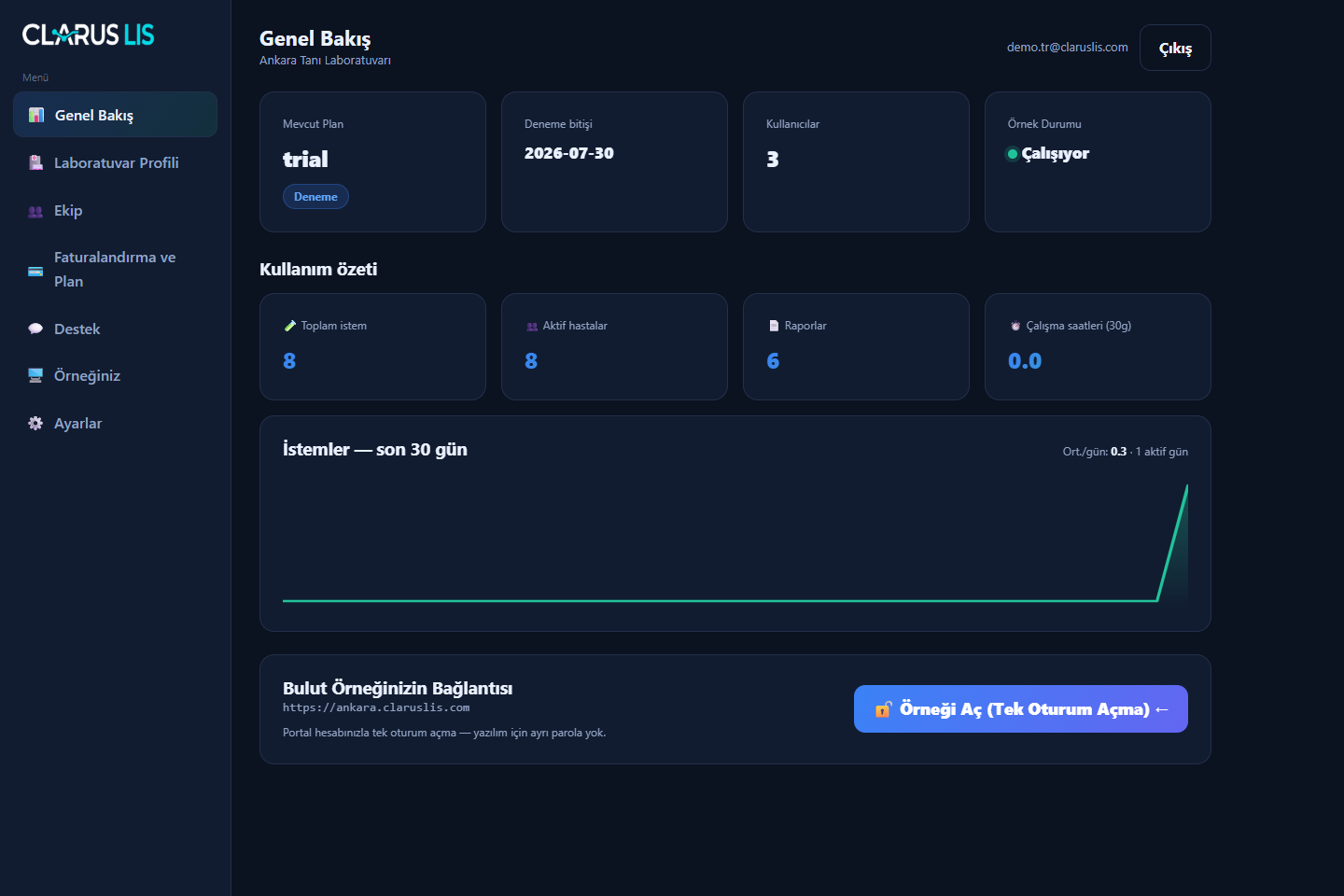The width and height of the screenshot is (1344, 896).
Task: Click the test tube icon beside Toplam istem
Action: click(289, 326)
